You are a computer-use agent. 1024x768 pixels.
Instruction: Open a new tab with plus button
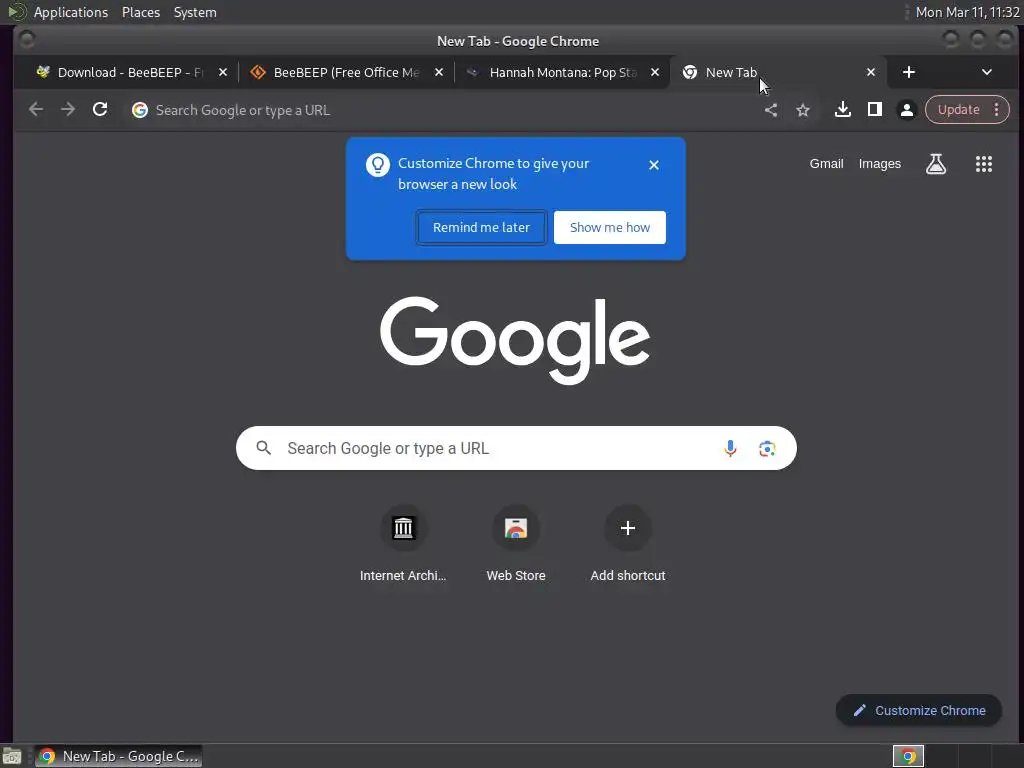908,72
